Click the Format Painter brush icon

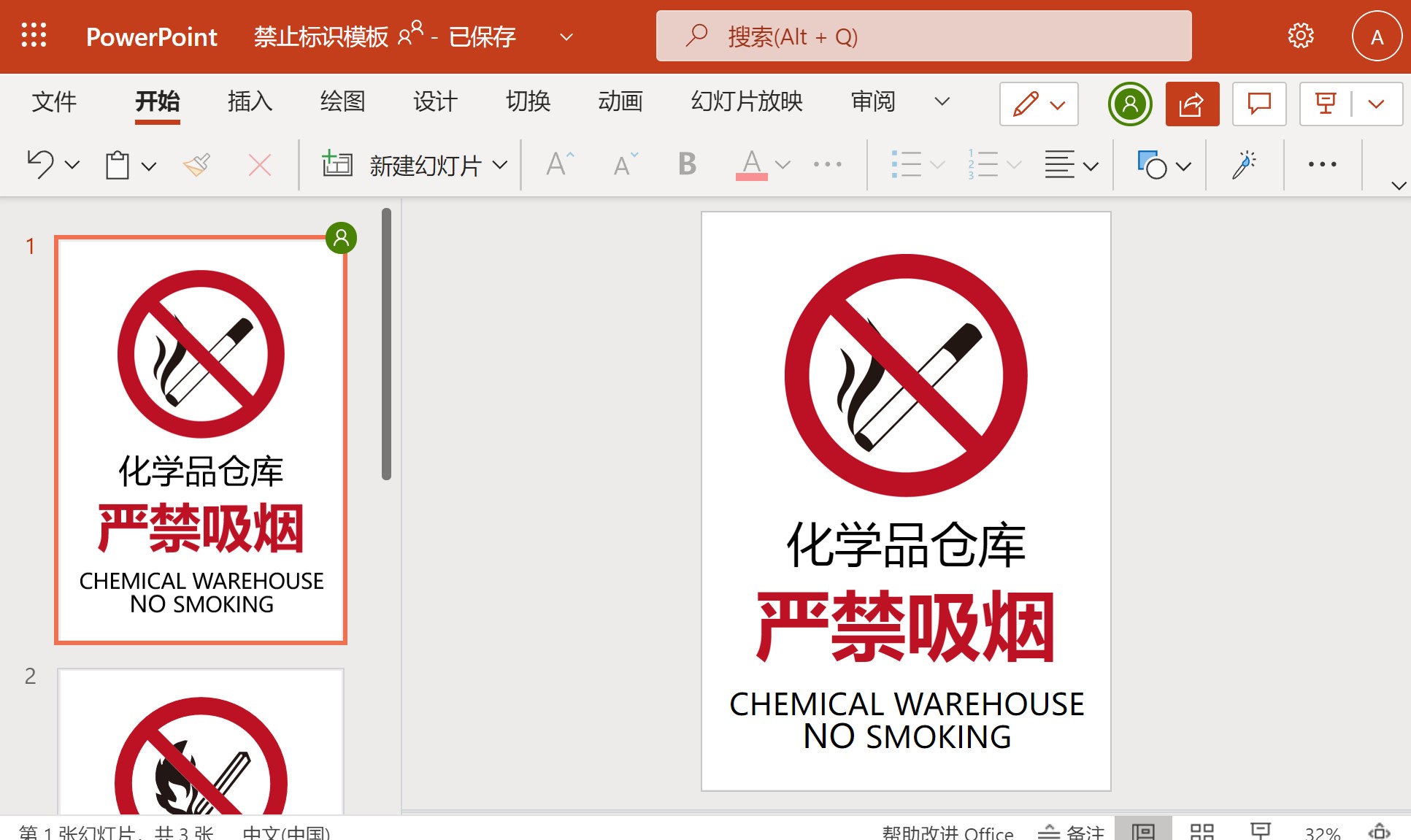point(196,165)
